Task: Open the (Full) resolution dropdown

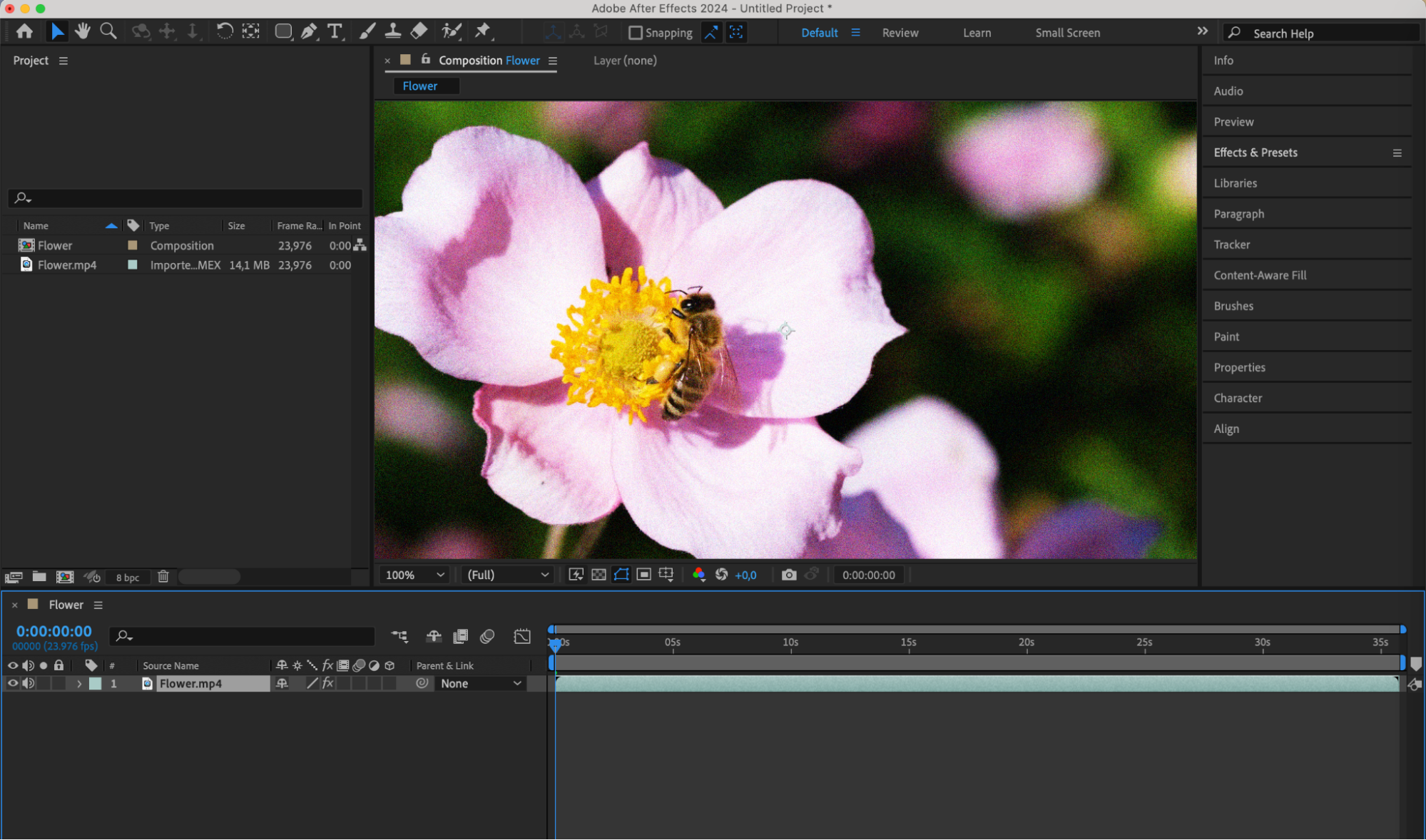Action: coord(507,575)
